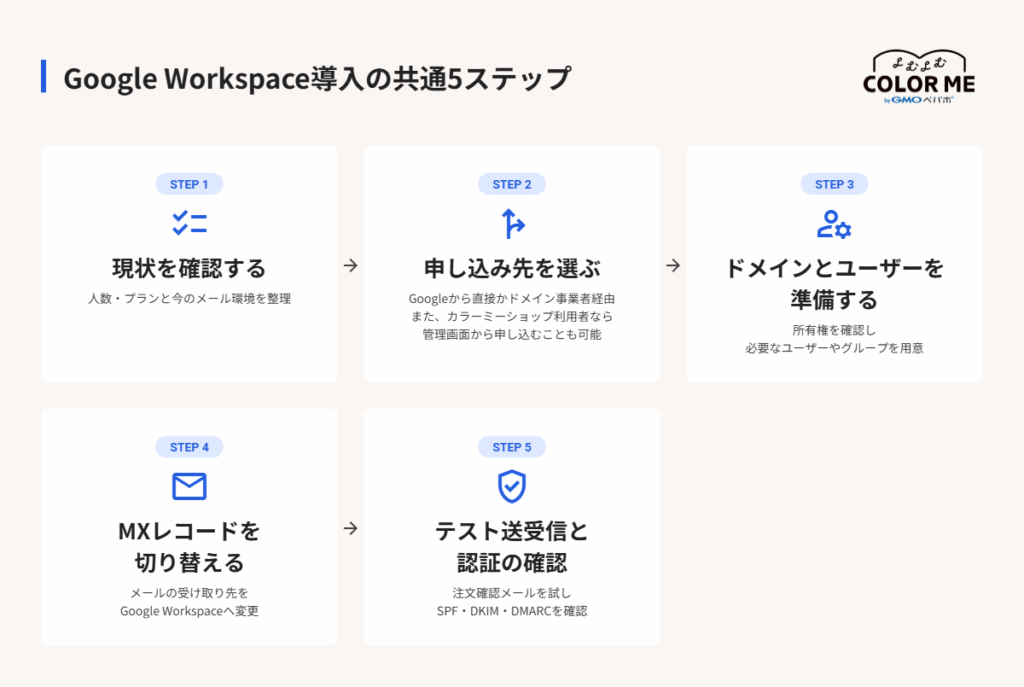Select the STEP 4 badge
The width and height of the screenshot is (1024, 687).
(189, 447)
